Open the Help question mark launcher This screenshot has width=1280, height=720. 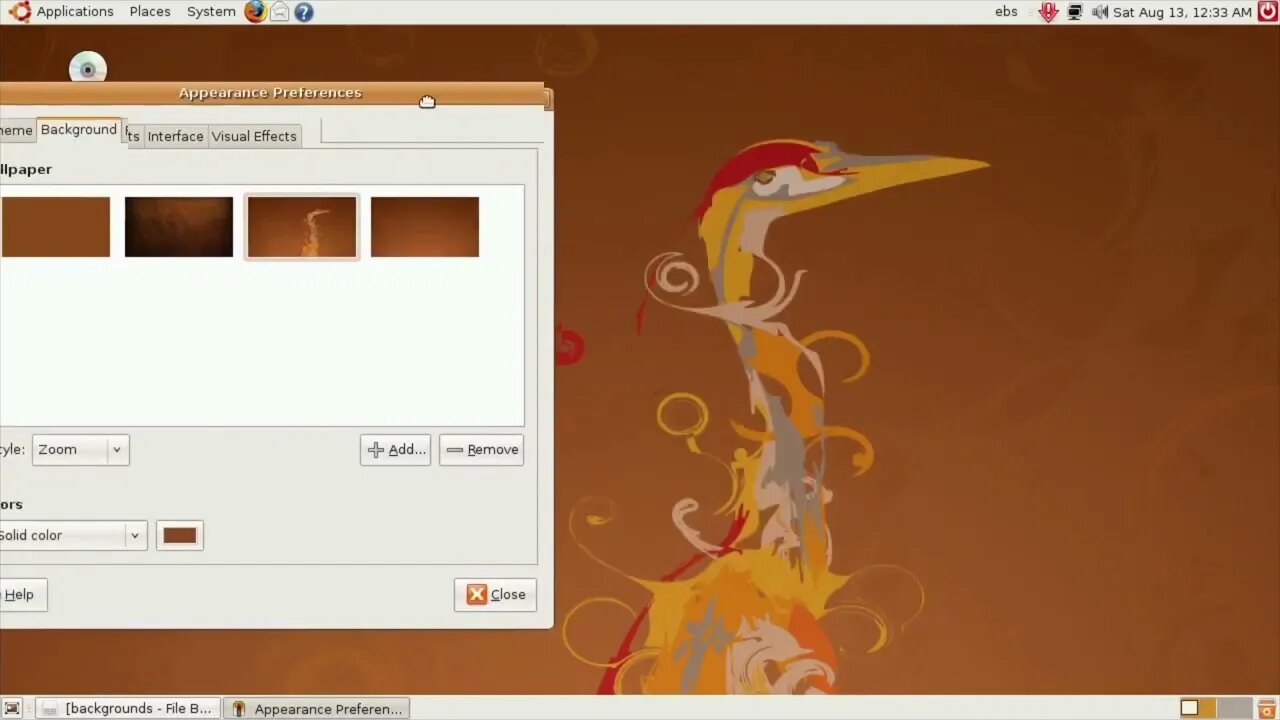point(304,12)
